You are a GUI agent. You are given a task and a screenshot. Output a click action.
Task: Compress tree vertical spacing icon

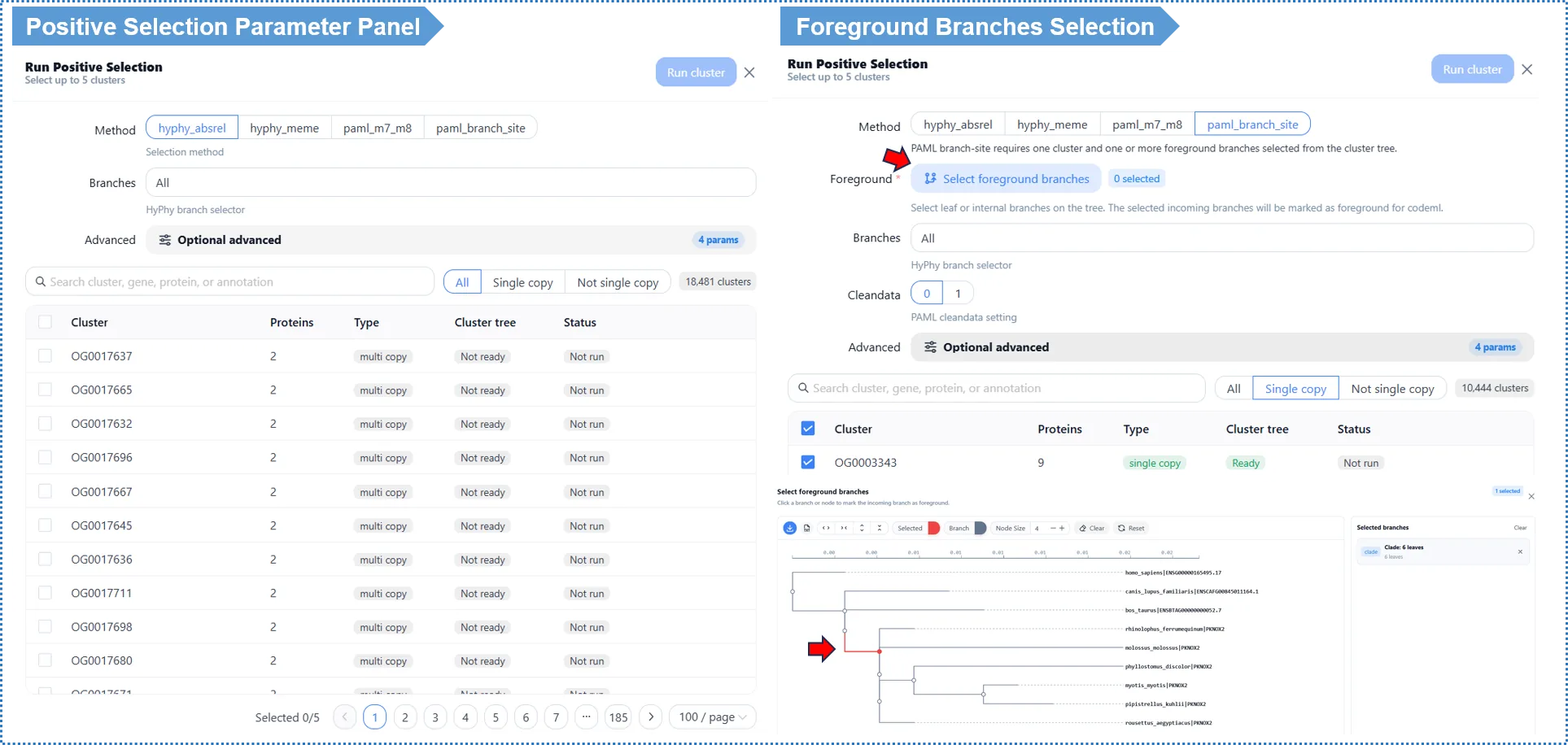coord(880,528)
